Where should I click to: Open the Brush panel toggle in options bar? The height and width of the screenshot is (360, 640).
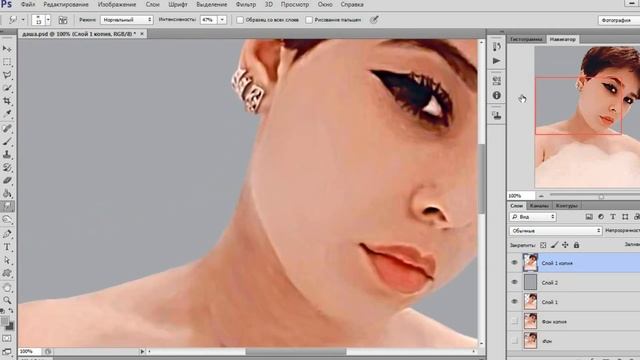tap(63, 20)
